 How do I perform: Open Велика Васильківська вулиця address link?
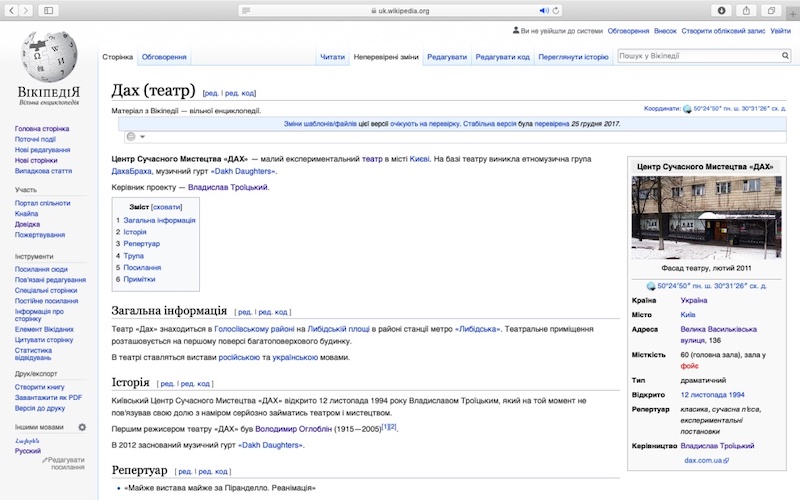pyautogui.click(x=718, y=335)
